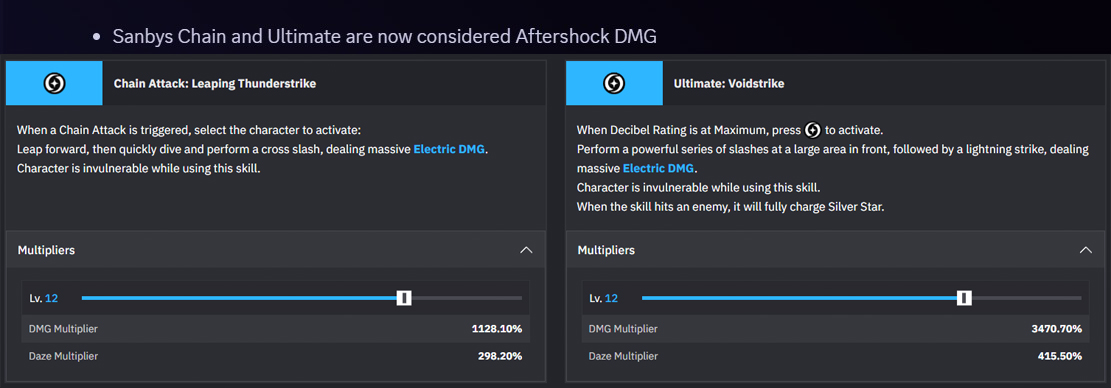Click level number 12 in Ultimate panel

coord(611,298)
